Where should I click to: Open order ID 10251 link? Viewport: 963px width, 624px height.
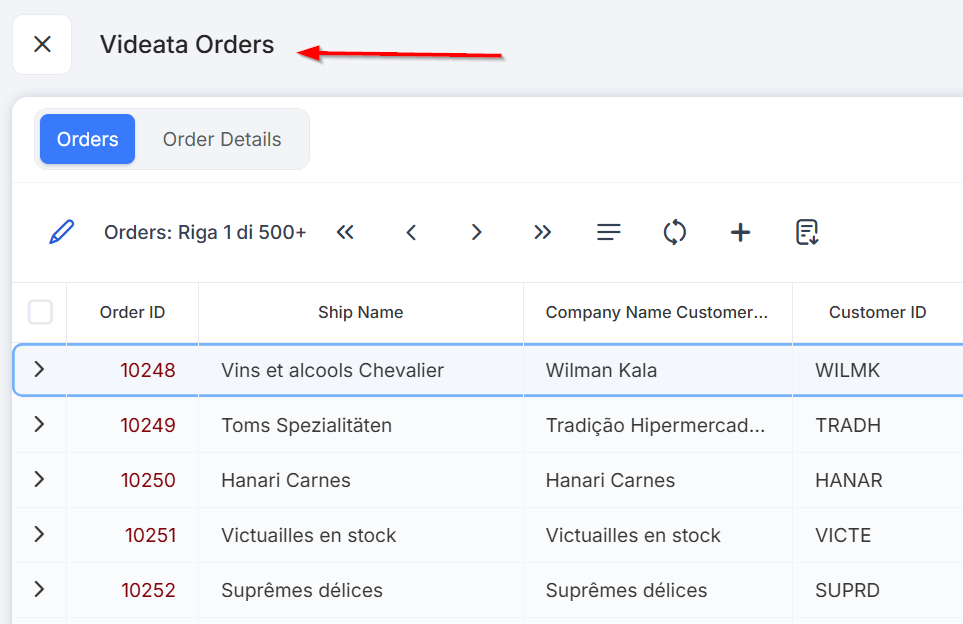coord(150,536)
